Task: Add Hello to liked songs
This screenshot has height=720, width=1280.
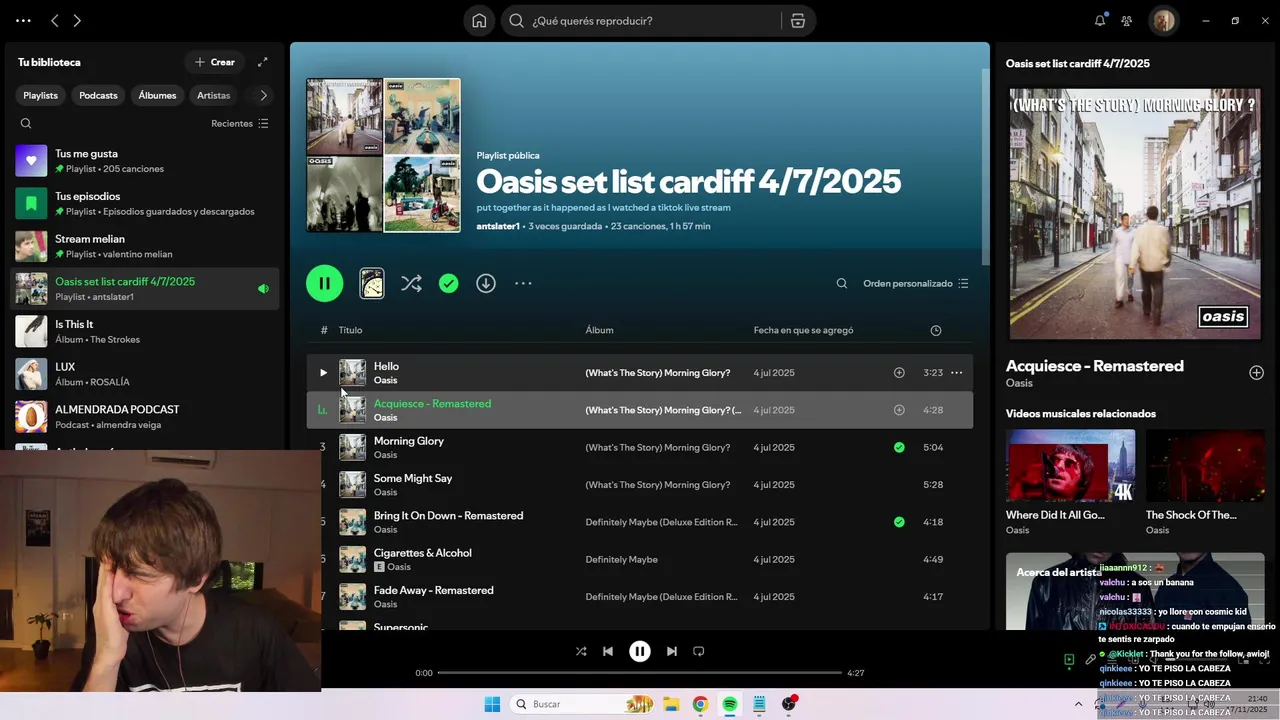Action: pyautogui.click(x=899, y=373)
